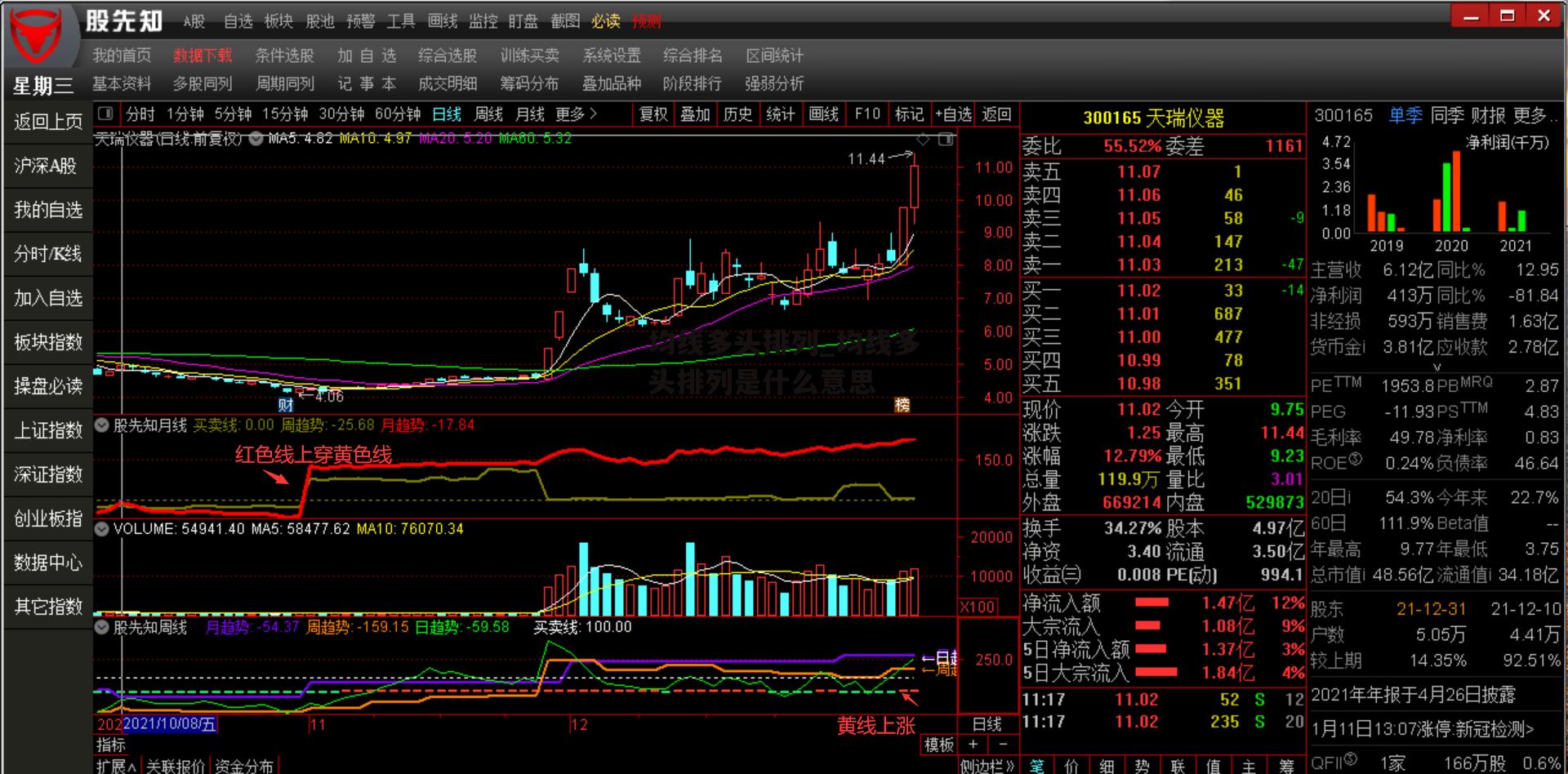Open 我的自选 in left sidebar
Screen dimensions: 1568x774
(48, 211)
